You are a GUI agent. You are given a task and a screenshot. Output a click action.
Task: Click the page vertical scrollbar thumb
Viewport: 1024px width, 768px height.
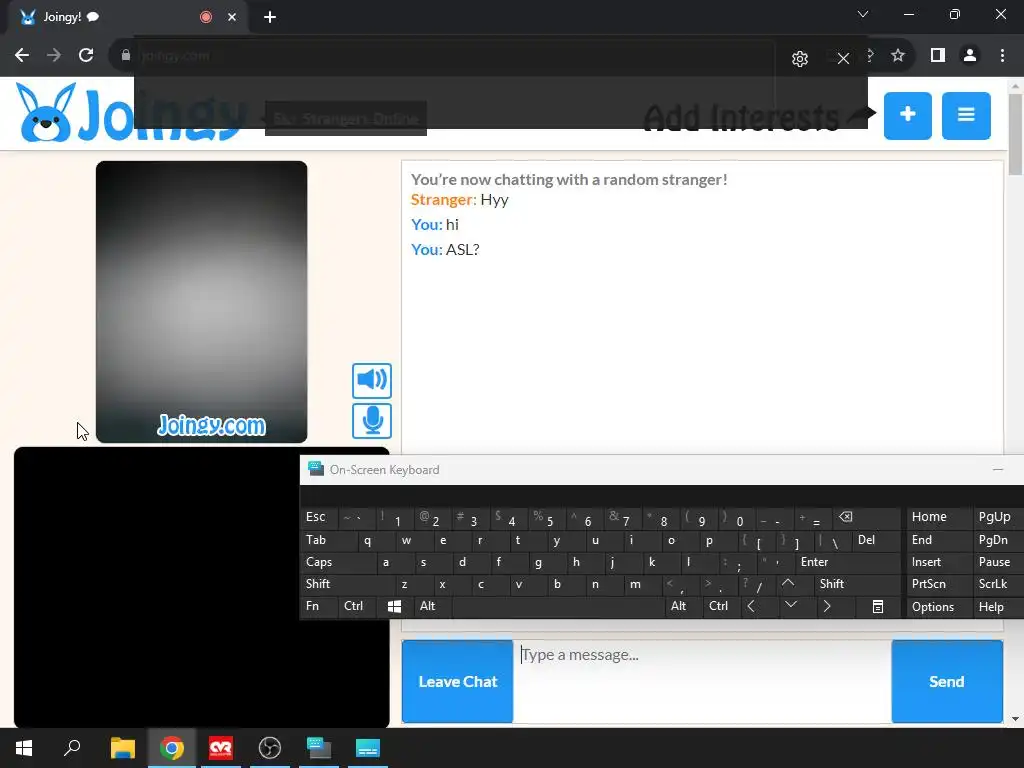point(1015,134)
